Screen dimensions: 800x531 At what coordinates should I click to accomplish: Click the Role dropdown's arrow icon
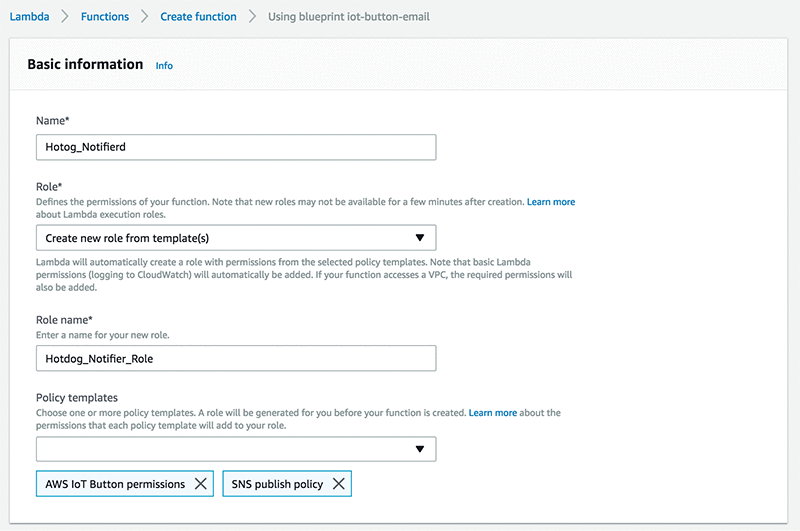[x=420, y=238]
